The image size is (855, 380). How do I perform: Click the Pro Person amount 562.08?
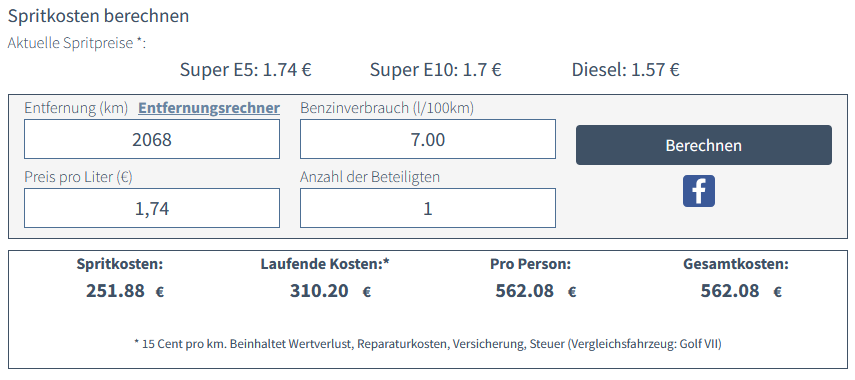[525, 291]
